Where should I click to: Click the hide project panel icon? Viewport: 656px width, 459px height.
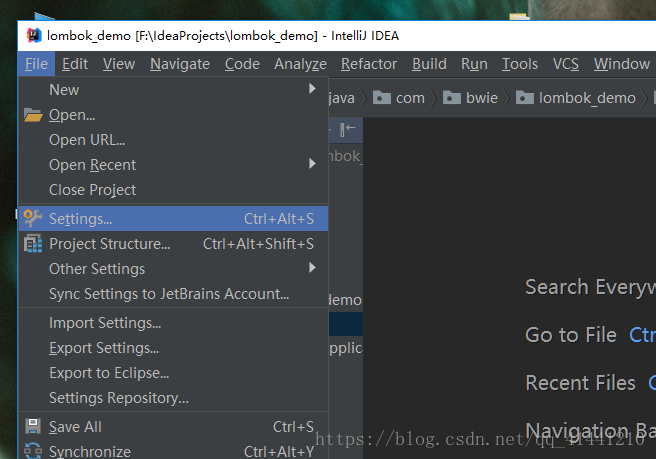(x=347, y=129)
